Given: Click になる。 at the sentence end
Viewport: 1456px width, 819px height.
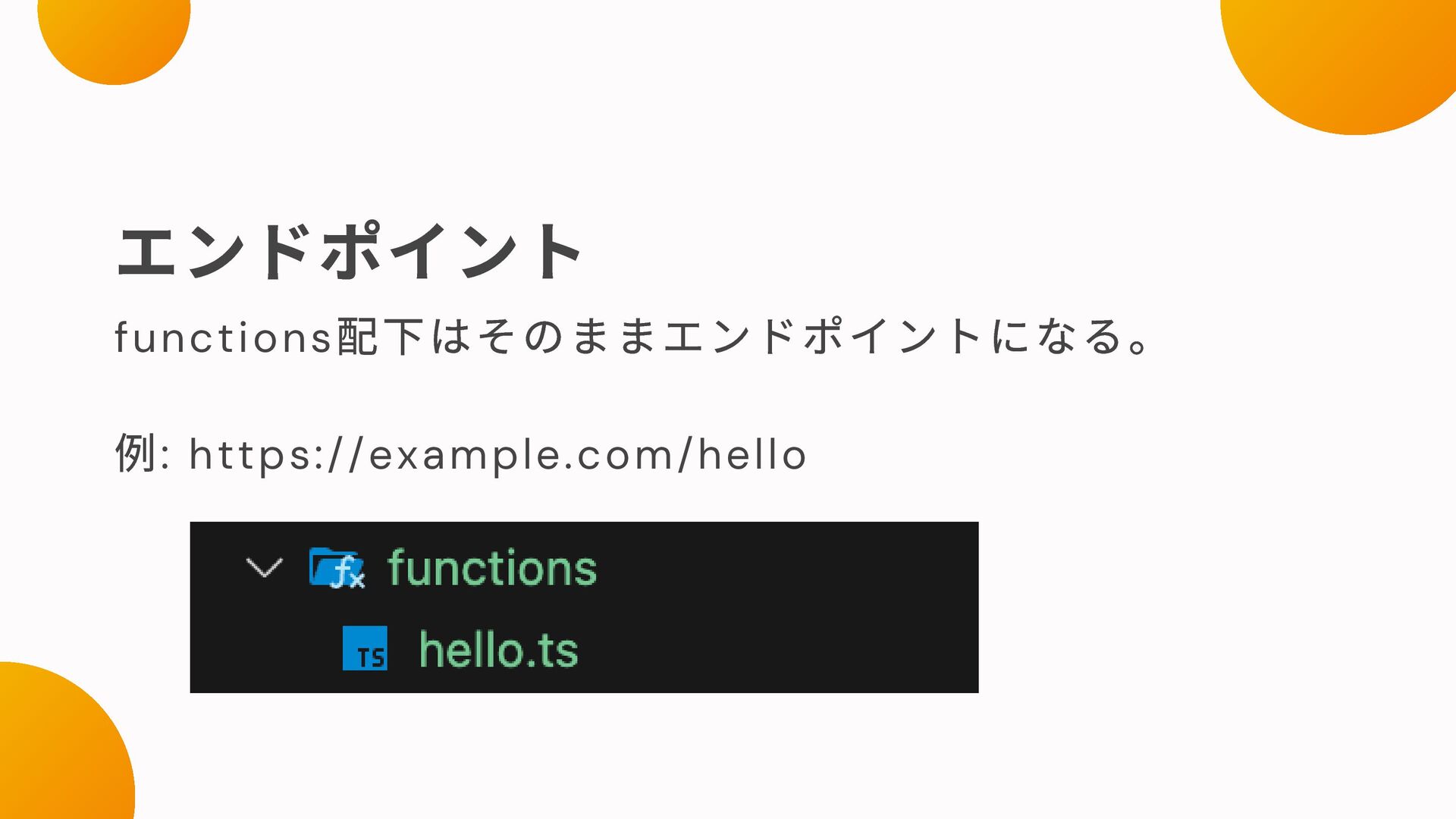Looking at the screenshot, I should click(1072, 337).
